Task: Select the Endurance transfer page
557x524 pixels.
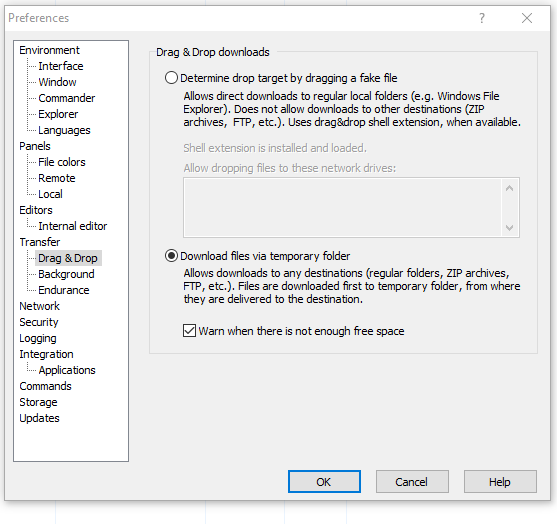Action: [64, 290]
